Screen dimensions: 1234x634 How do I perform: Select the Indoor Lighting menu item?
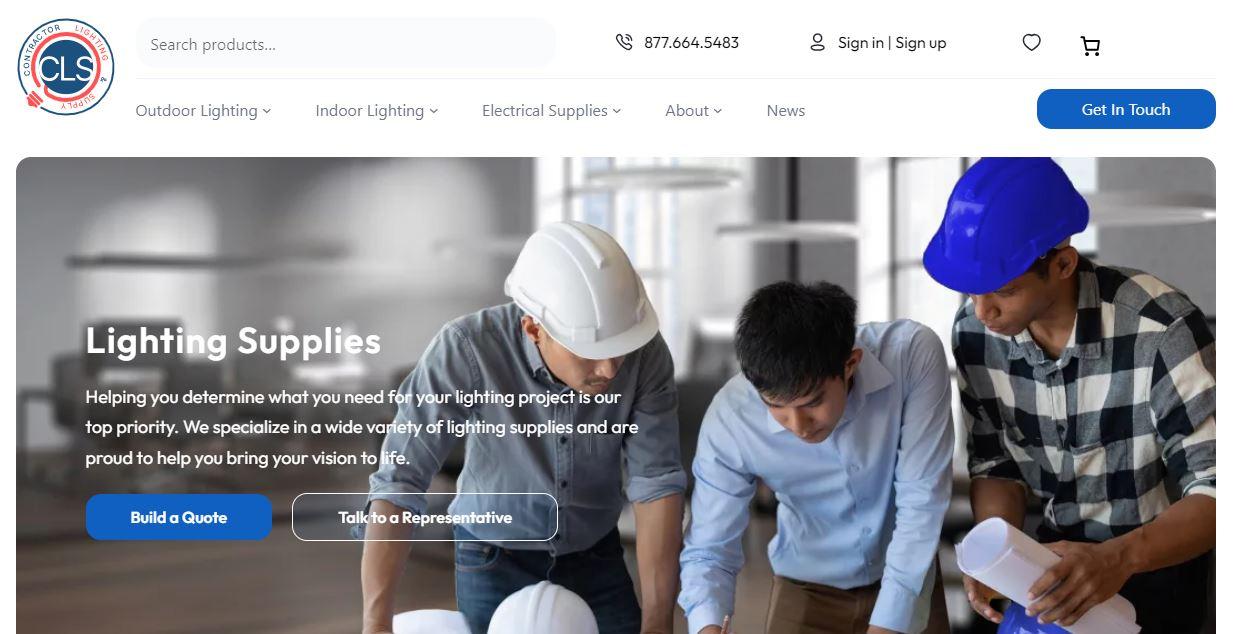[x=370, y=111]
